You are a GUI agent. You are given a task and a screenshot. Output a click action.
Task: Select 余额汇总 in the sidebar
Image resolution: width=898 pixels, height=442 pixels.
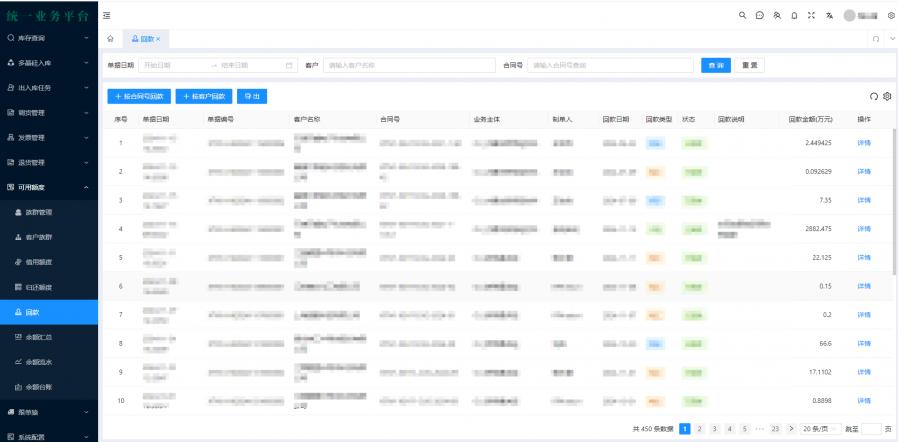point(40,336)
